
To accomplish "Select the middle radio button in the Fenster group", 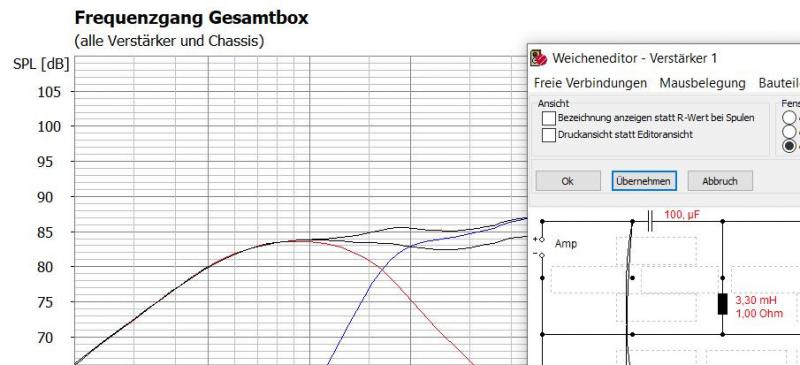I will pos(790,132).
